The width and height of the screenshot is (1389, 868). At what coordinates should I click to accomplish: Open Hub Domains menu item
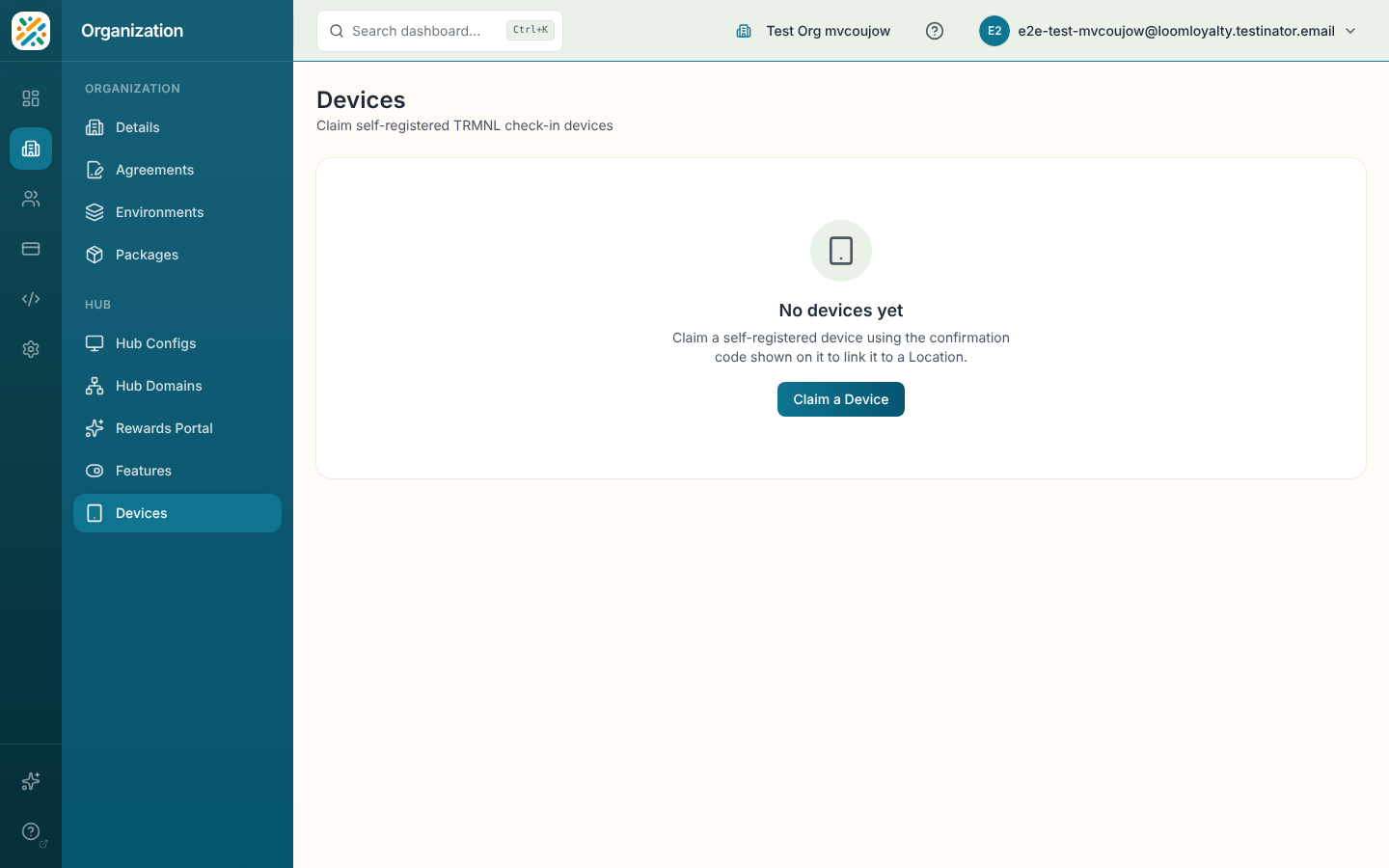(177, 386)
